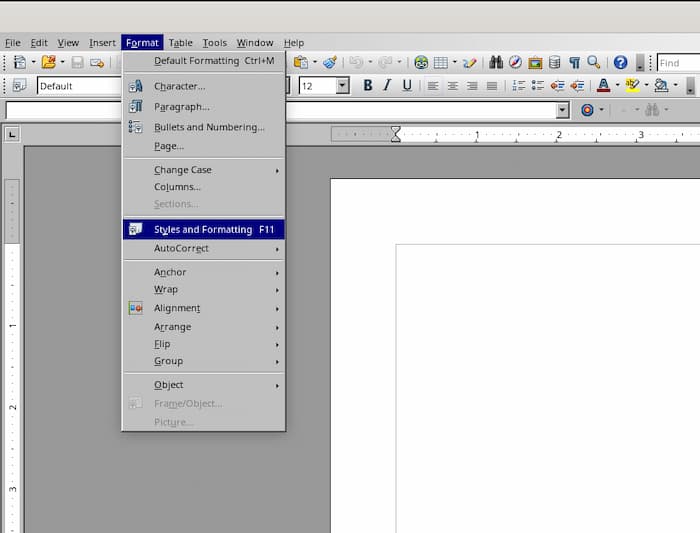Click the Increase Indent icon
The image size is (700, 533).
pyautogui.click(x=577, y=85)
